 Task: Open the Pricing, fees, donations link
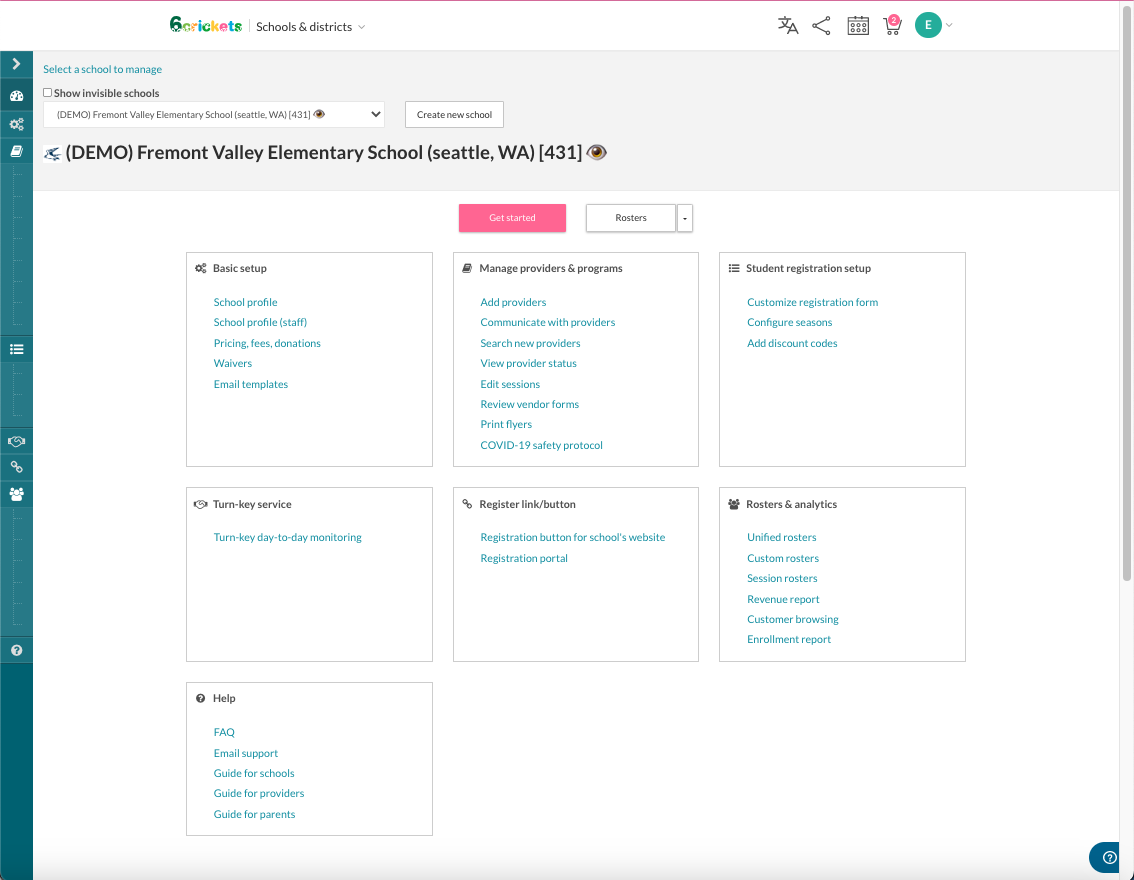click(x=267, y=343)
